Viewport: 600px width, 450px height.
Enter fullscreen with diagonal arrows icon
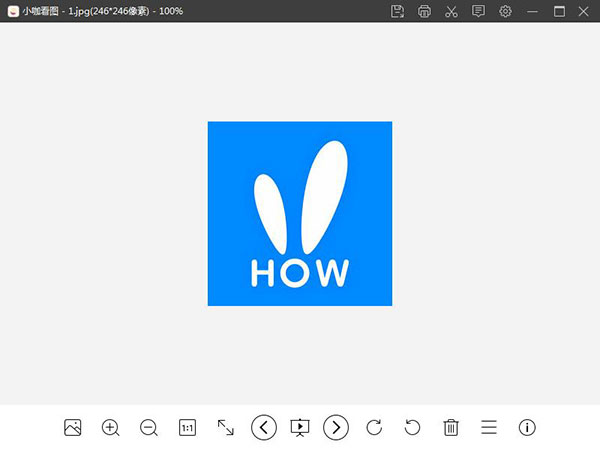pyautogui.click(x=225, y=427)
